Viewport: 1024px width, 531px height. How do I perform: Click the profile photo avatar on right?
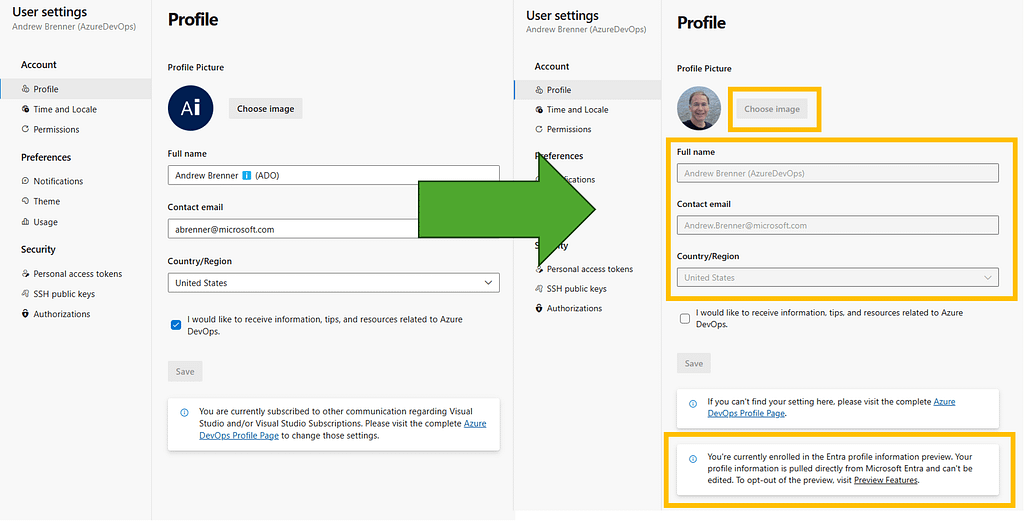tap(699, 108)
